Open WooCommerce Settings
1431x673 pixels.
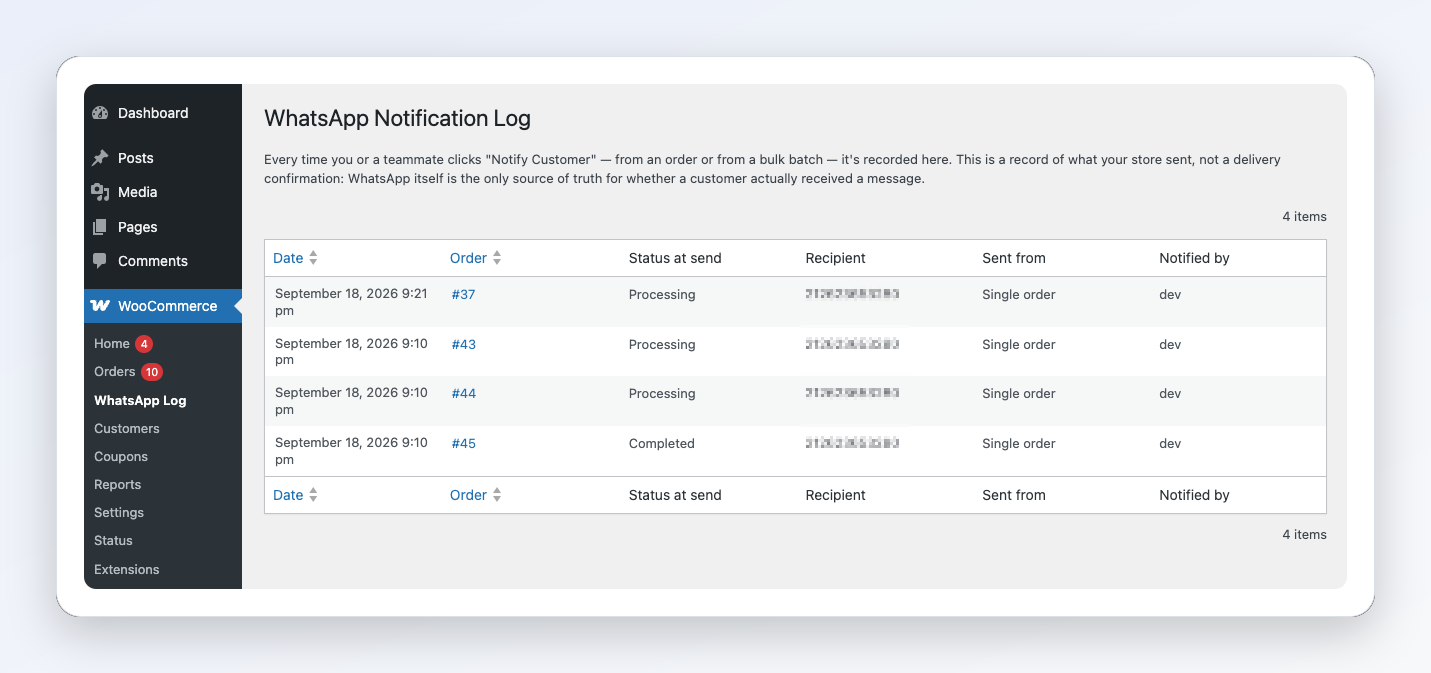119,513
